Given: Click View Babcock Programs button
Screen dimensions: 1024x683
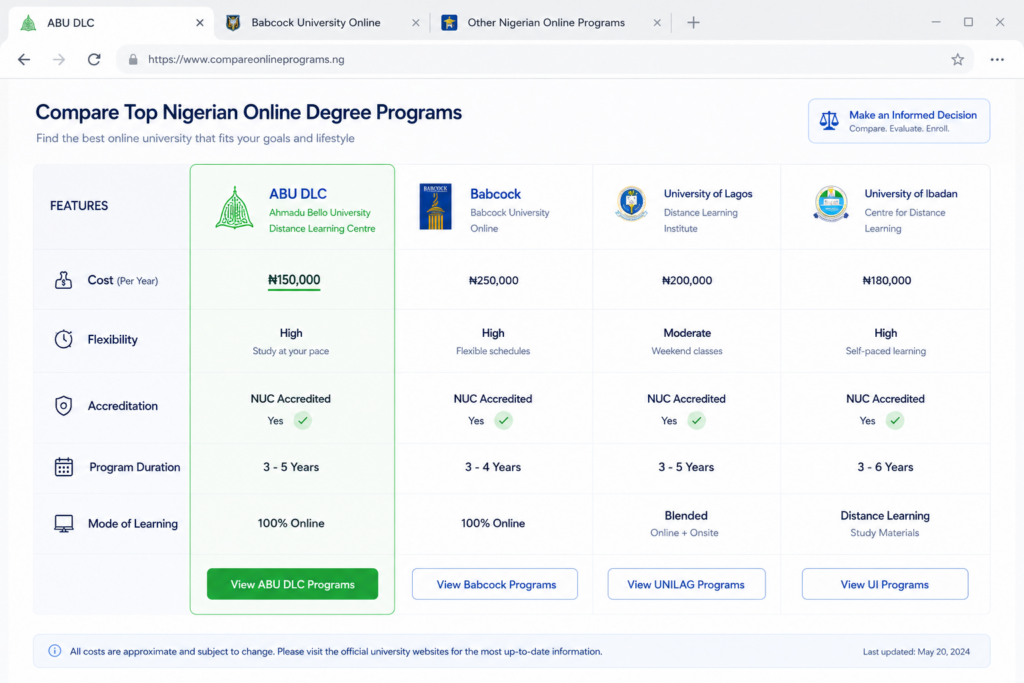Looking at the screenshot, I should pos(495,584).
